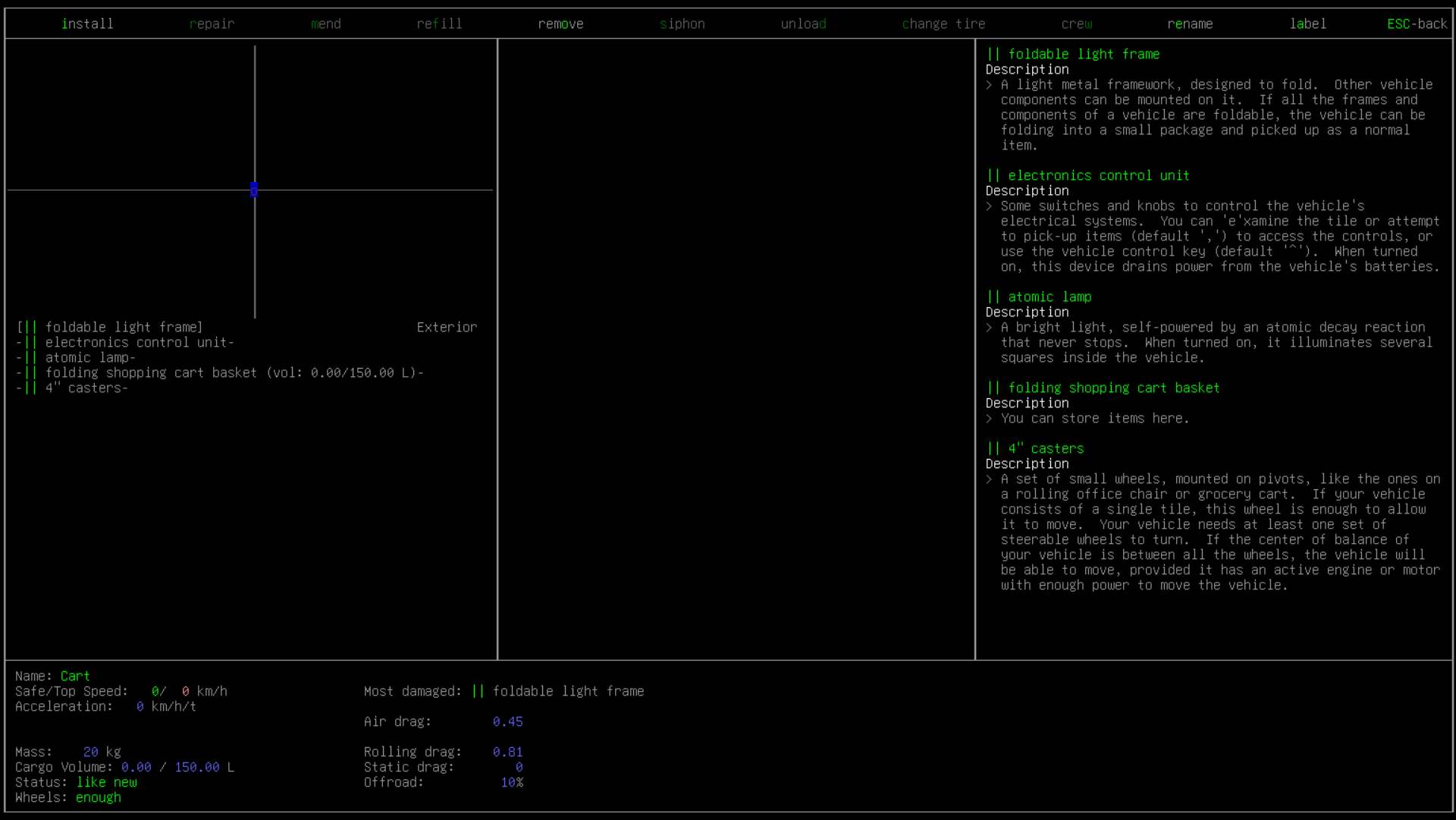Select atomic lamp in parts list
1456x820 pixels.
click(x=87, y=357)
